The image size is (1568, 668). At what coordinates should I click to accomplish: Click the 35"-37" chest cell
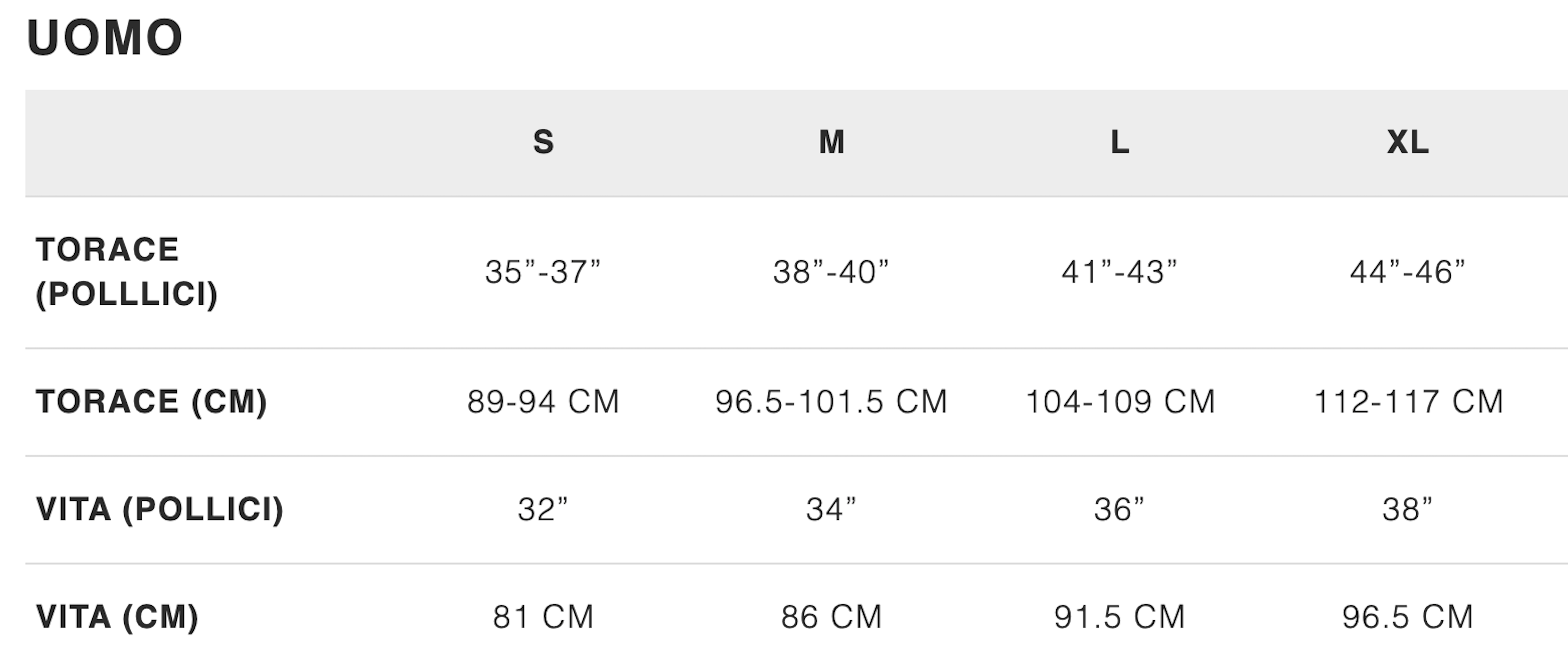[543, 272]
